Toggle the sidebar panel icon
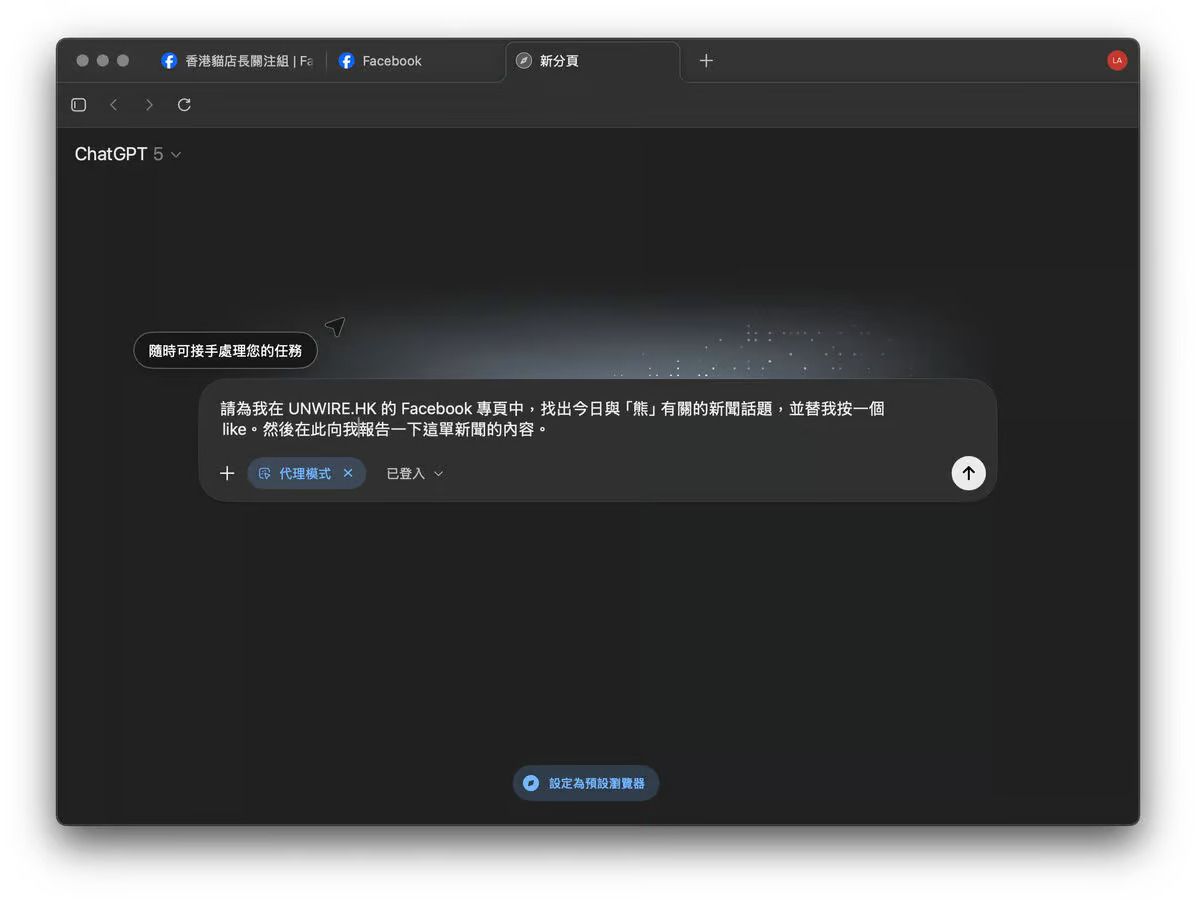The width and height of the screenshot is (1196, 900). pos(79,104)
